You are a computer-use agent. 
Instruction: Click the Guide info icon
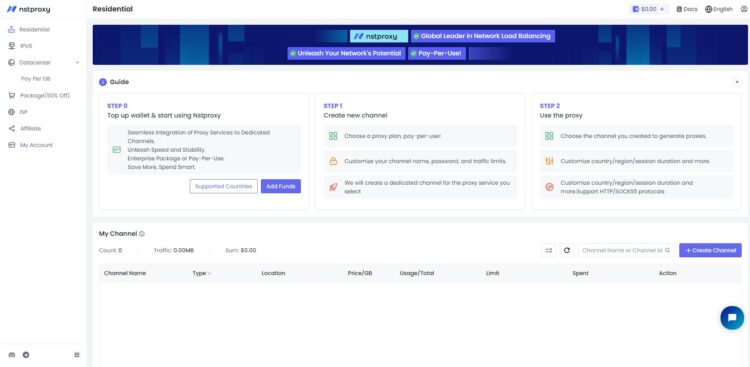[103, 82]
